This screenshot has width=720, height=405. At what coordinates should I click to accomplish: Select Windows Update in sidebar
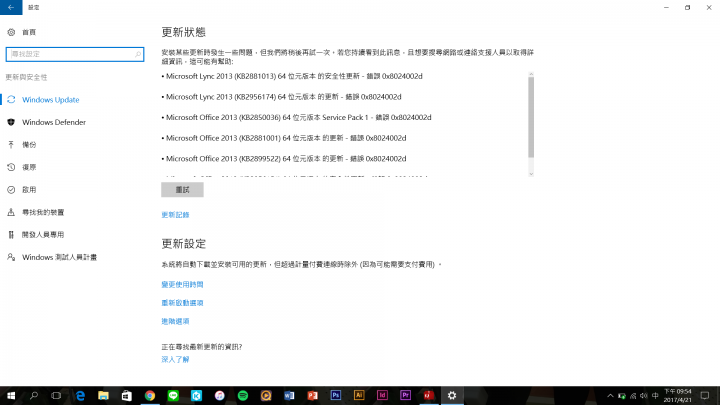click(x=51, y=100)
